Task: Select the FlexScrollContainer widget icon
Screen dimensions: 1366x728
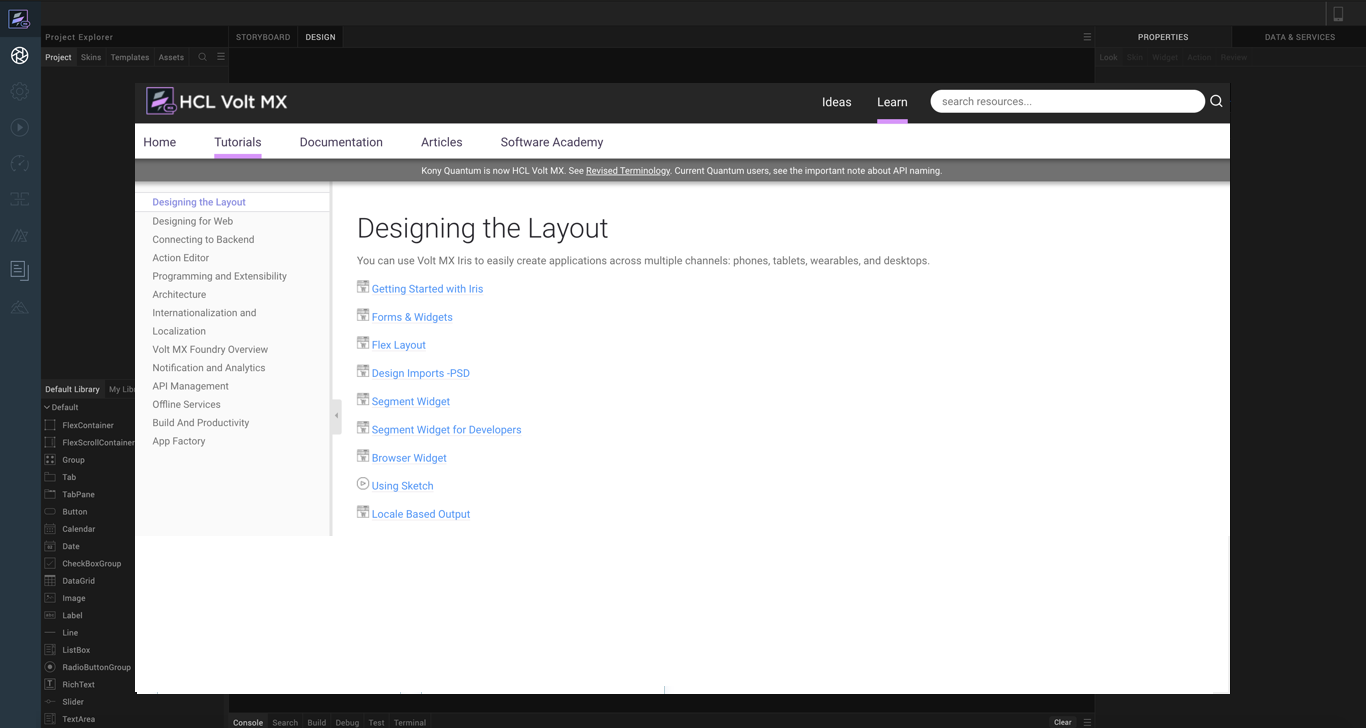Action: [50, 442]
